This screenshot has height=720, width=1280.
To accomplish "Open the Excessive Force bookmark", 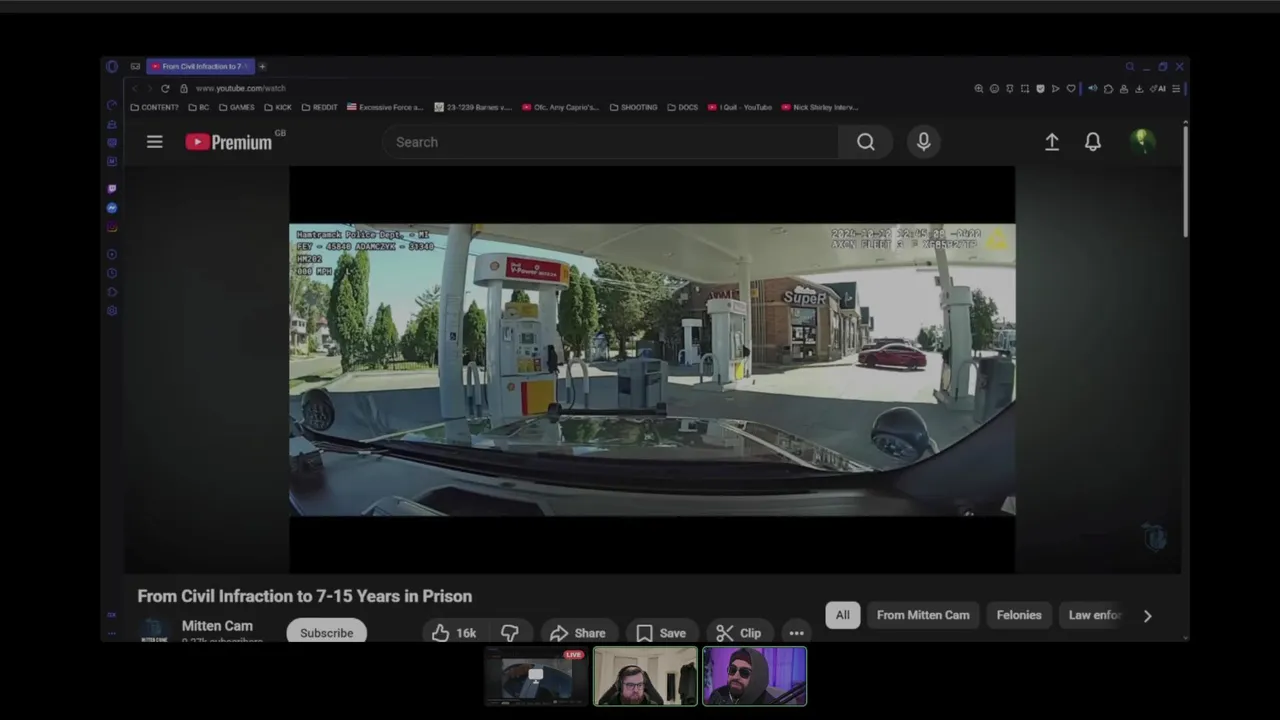I will pos(385,107).
